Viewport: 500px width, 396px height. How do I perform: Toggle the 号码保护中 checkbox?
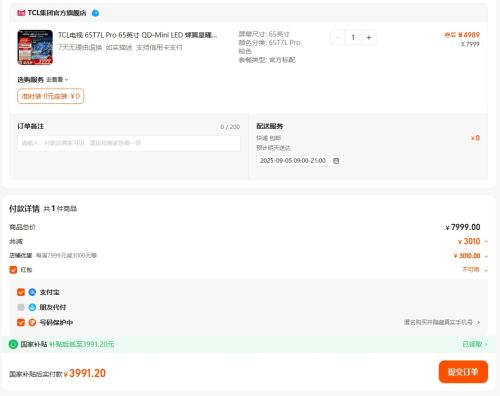pos(21,323)
